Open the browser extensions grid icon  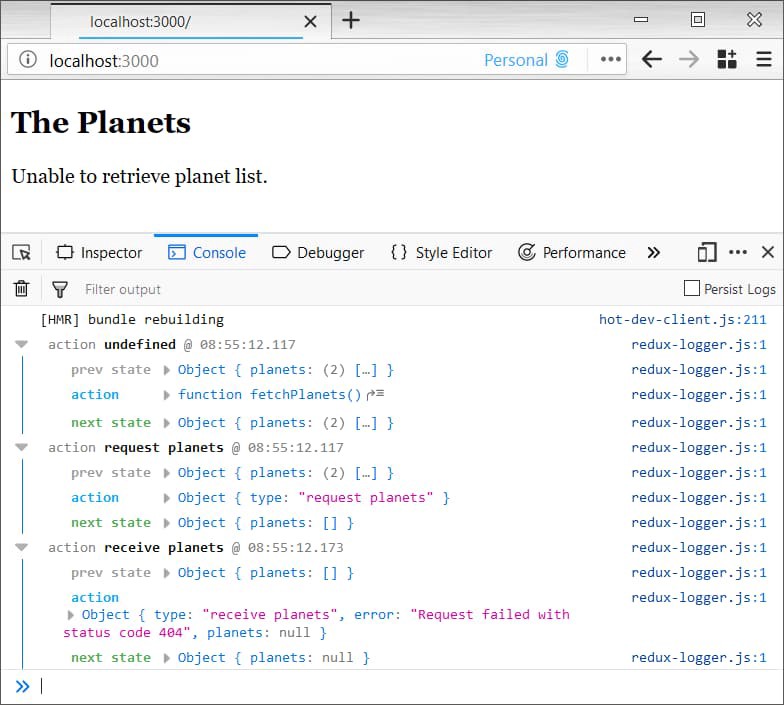pyautogui.click(x=727, y=59)
